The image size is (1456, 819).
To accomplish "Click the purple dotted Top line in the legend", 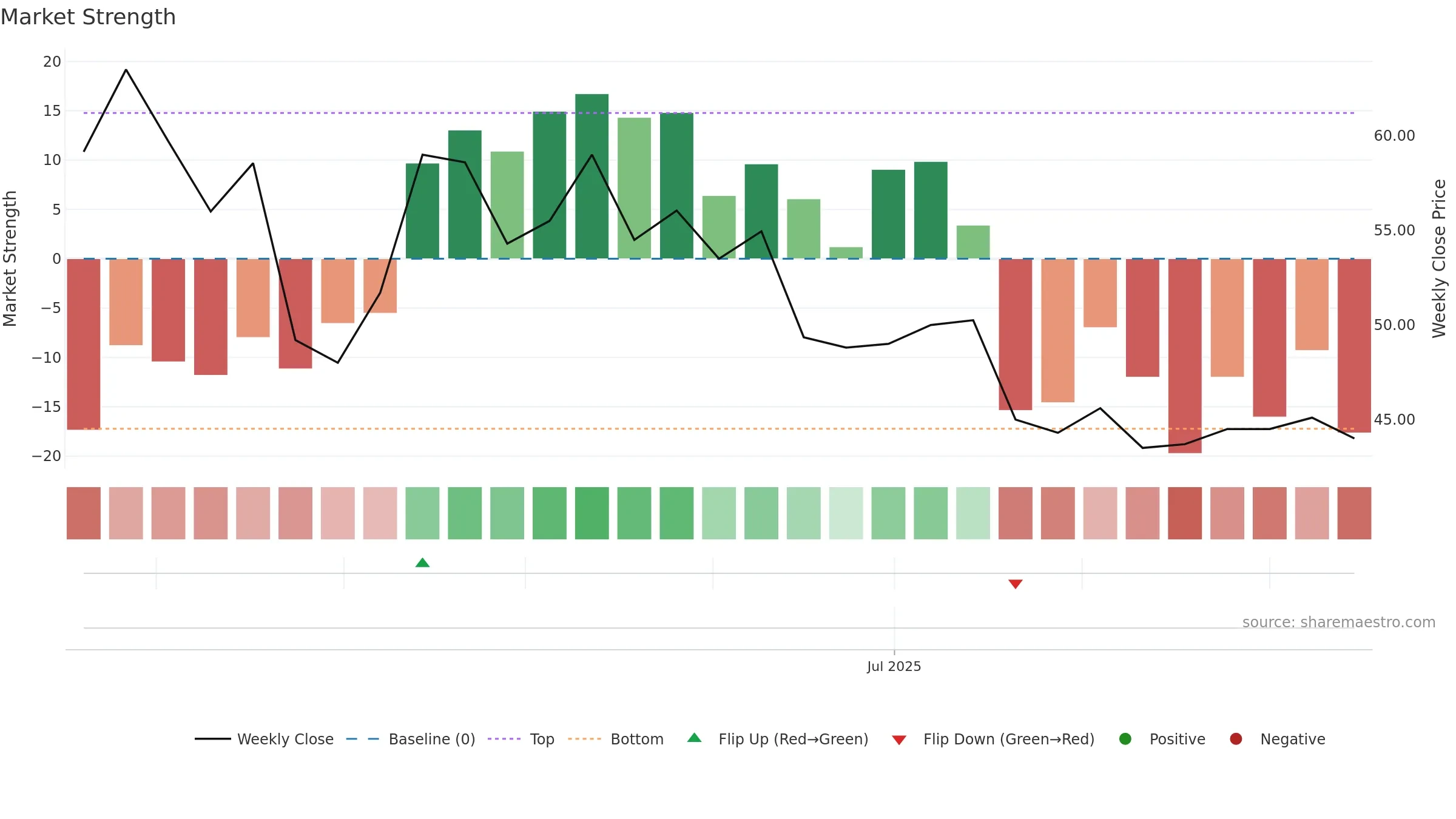I will click(x=504, y=739).
